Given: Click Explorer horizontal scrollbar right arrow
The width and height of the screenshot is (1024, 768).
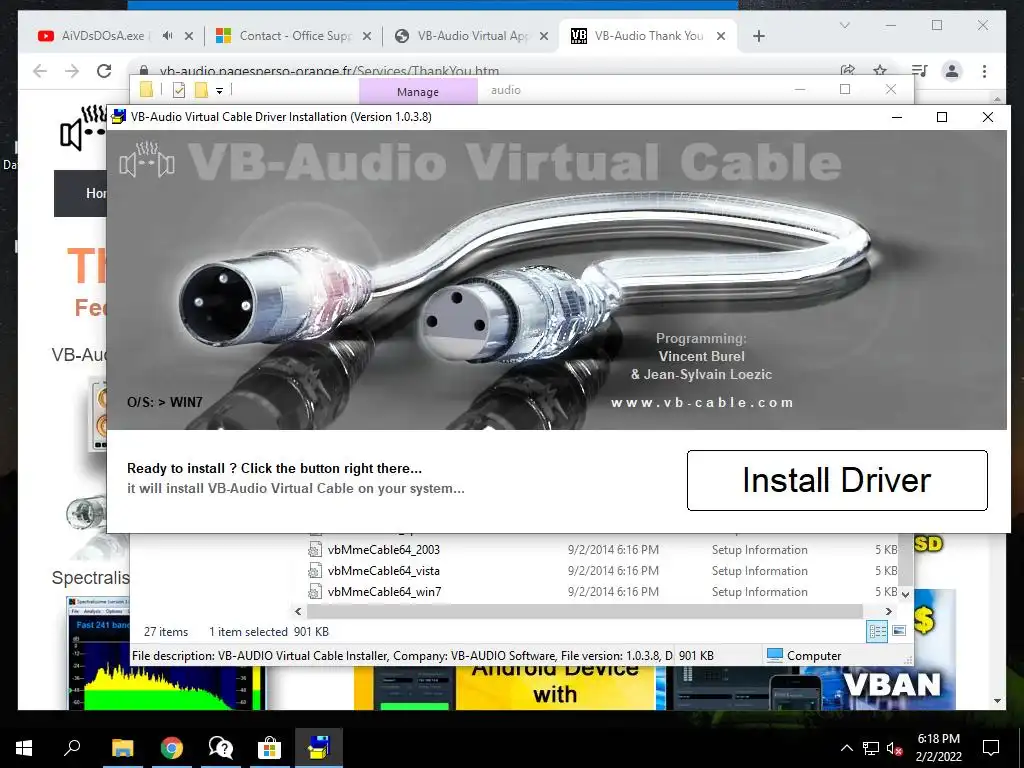Looking at the screenshot, I should [889, 611].
